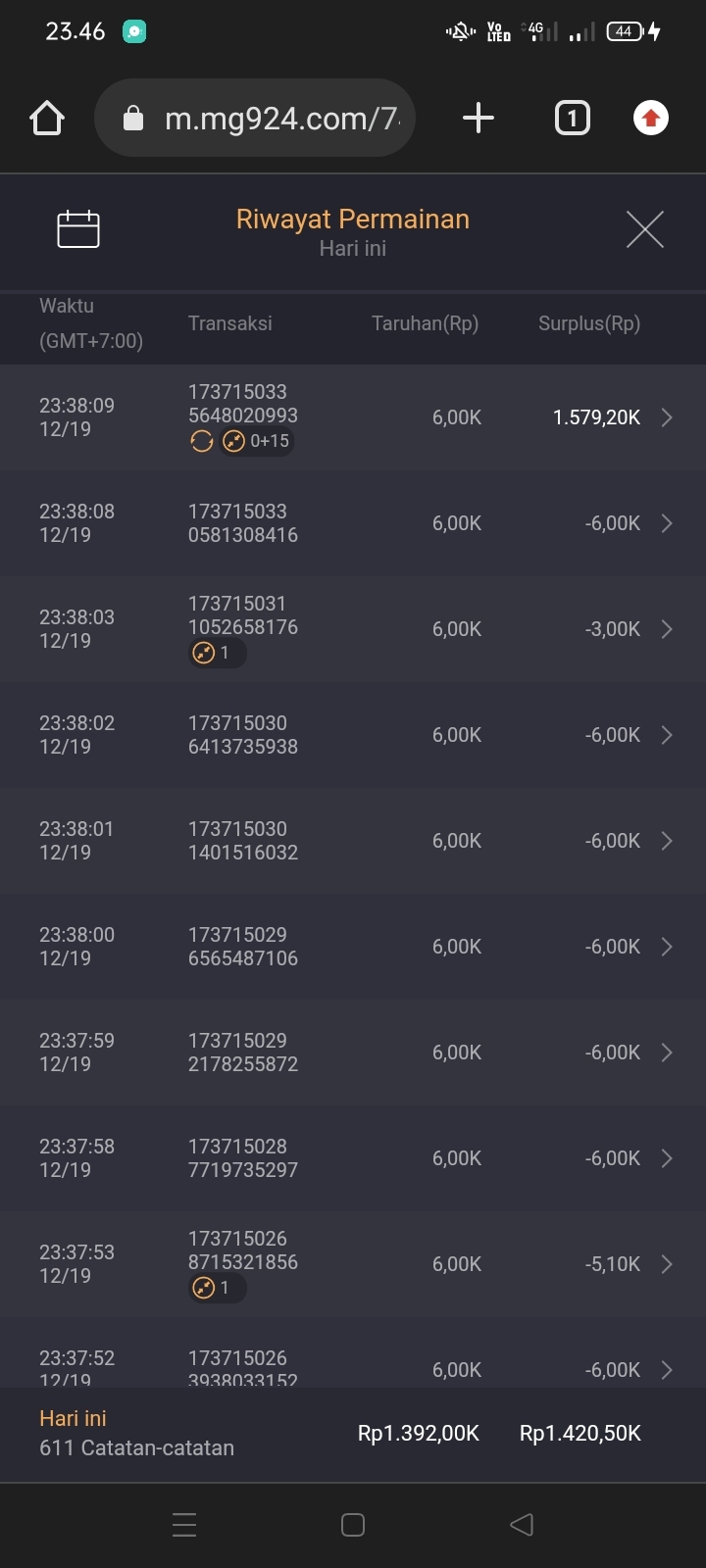Tap the Android recent apps menu button
This screenshot has width=706, height=1568.
pos(184,1525)
